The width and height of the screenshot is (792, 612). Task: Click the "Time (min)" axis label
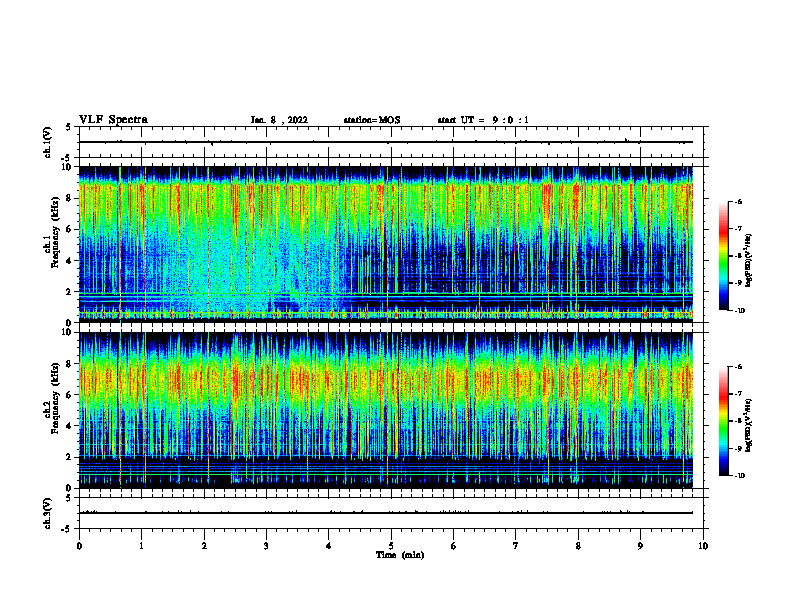400,555
